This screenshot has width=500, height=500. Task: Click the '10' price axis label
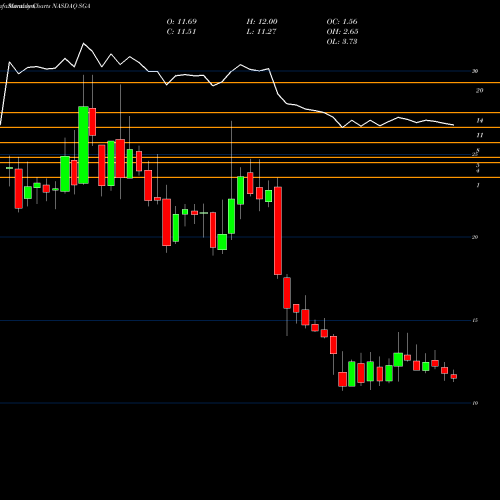475,403
